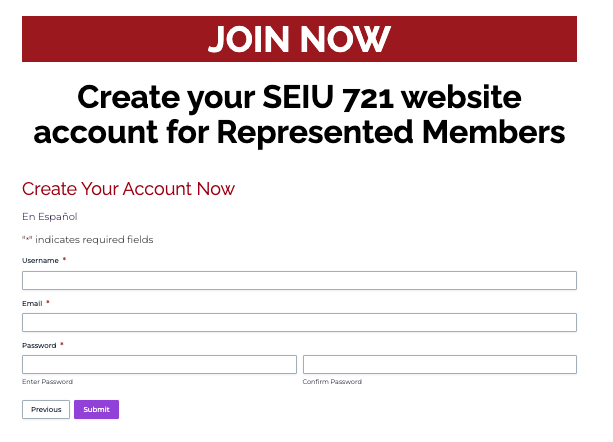Click the Username field label
This screenshot has height=442, width=613.
tap(40, 260)
